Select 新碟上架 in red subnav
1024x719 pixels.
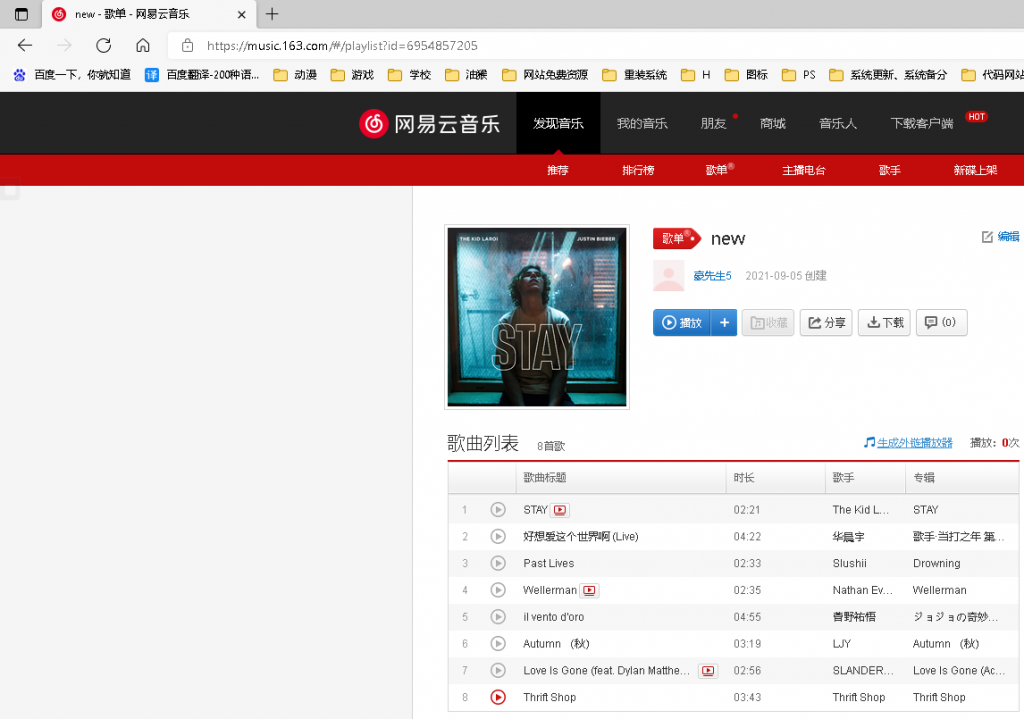pos(975,170)
